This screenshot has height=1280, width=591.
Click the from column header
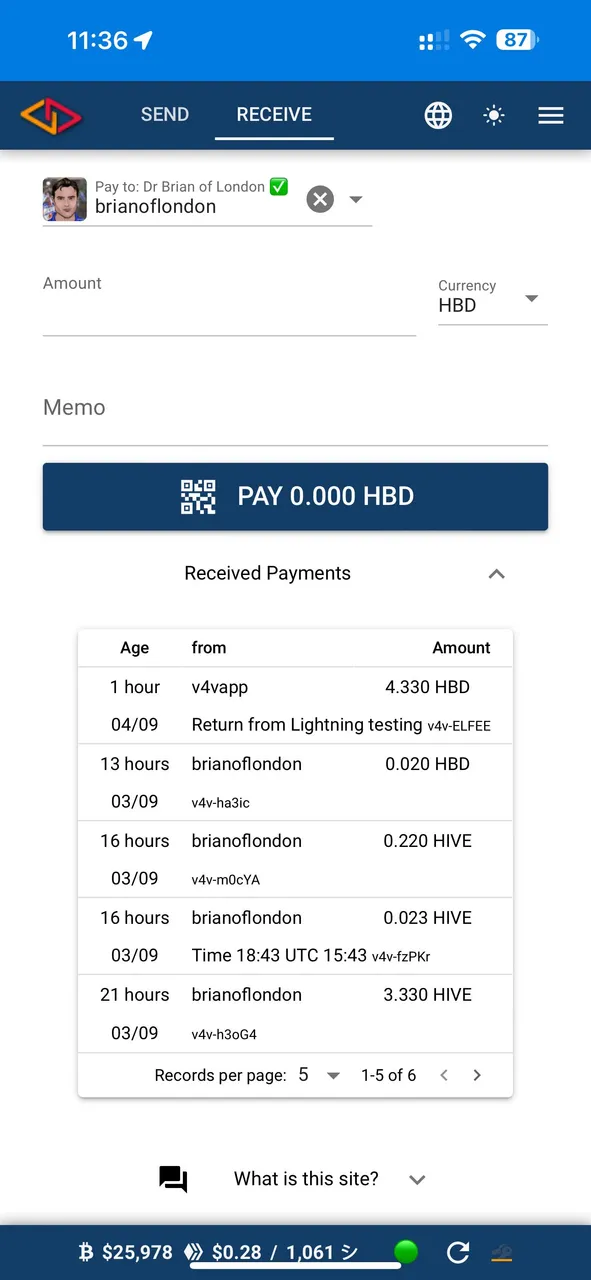209,648
